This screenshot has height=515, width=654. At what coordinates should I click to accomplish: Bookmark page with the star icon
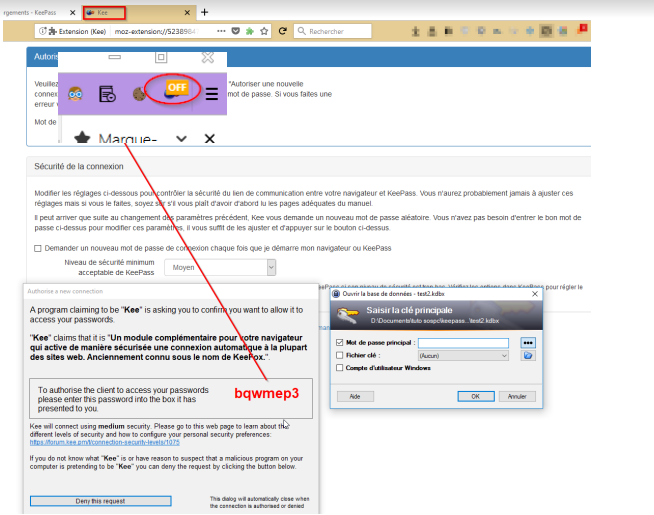coord(251,31)
